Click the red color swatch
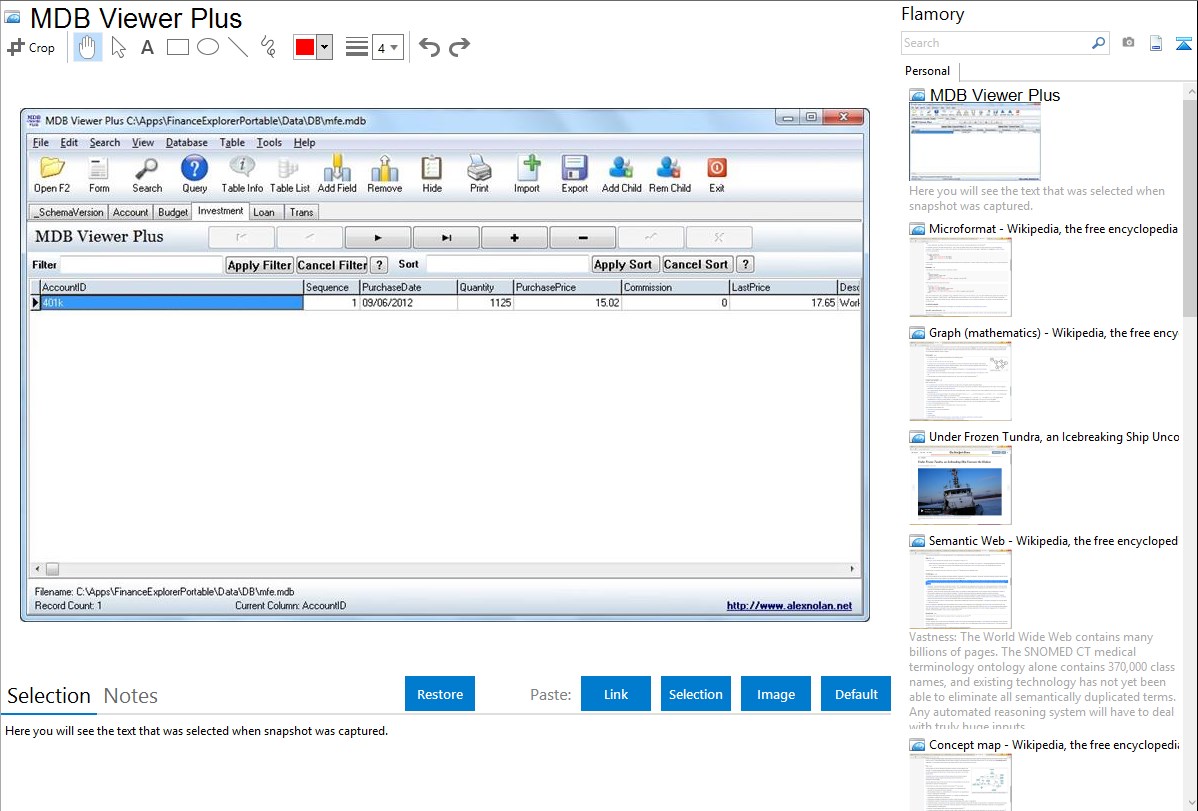The image size is (1198, 811). pos(305,47)
